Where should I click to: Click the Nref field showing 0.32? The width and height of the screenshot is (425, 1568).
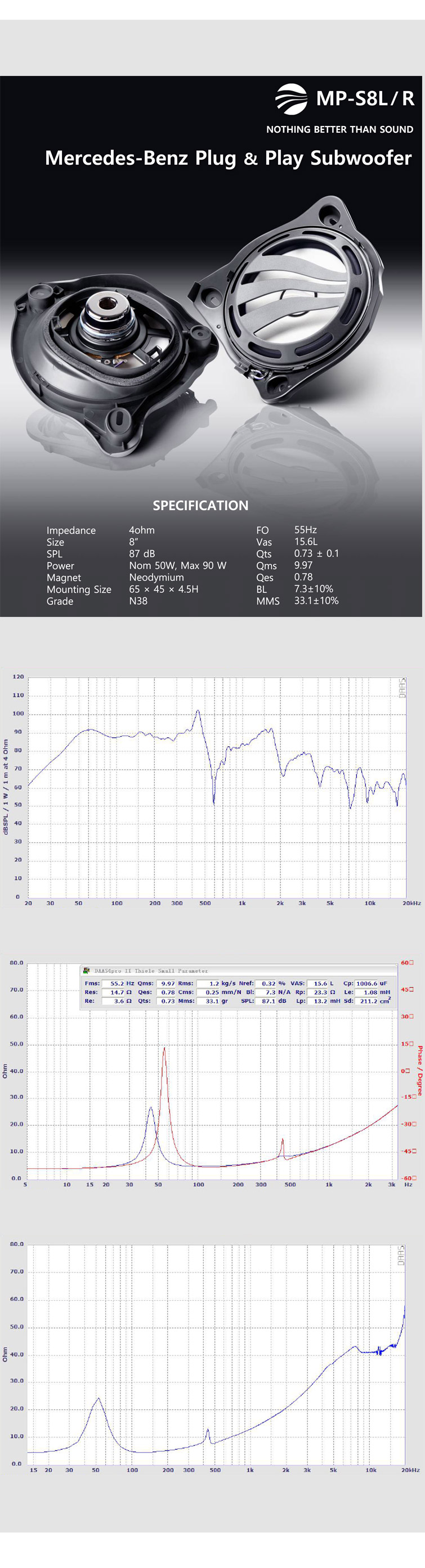pos(267,983)
